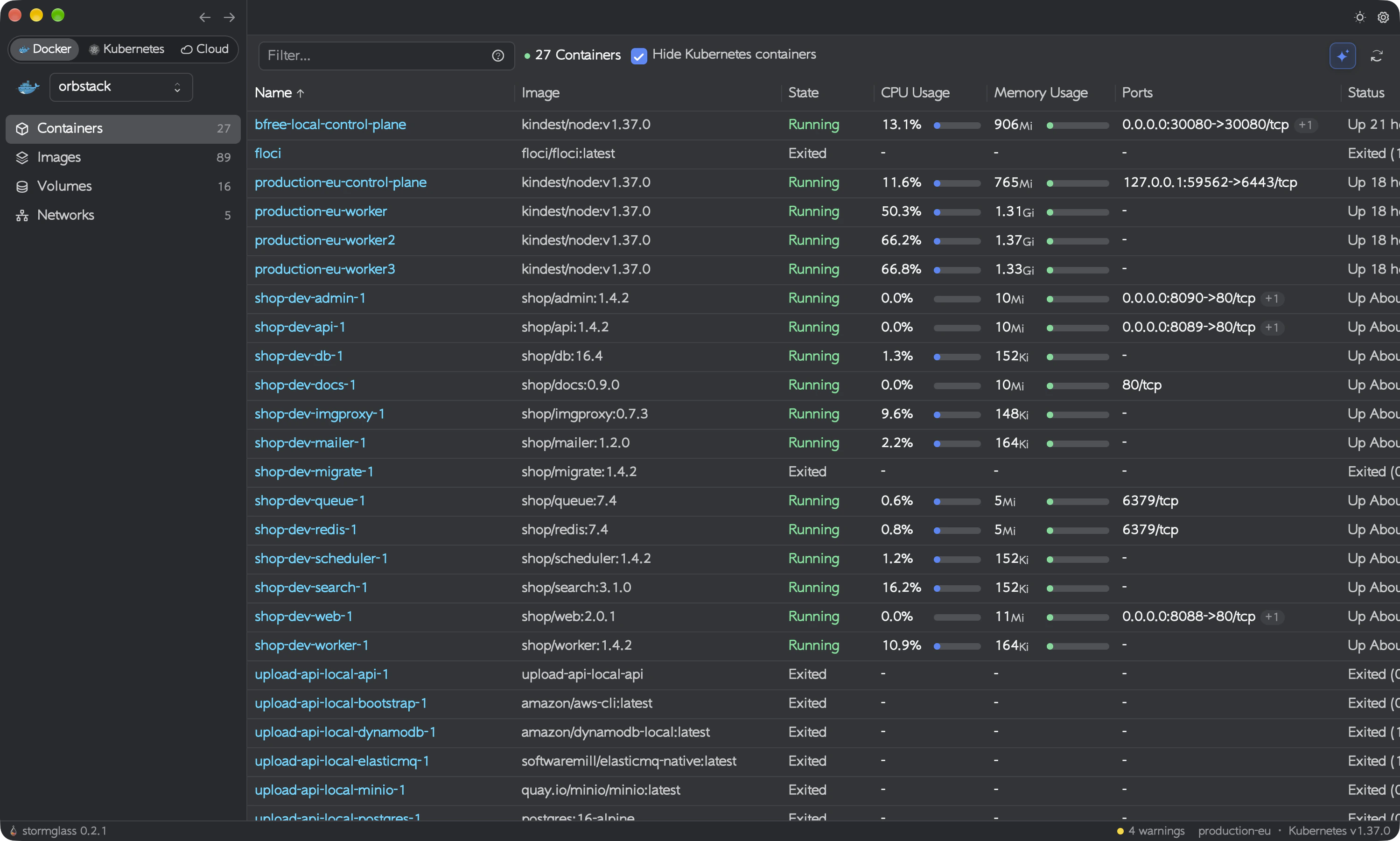Click the Name column sort arrow
The width and height of the screenshot is (1400, 841).
point(300,93)
